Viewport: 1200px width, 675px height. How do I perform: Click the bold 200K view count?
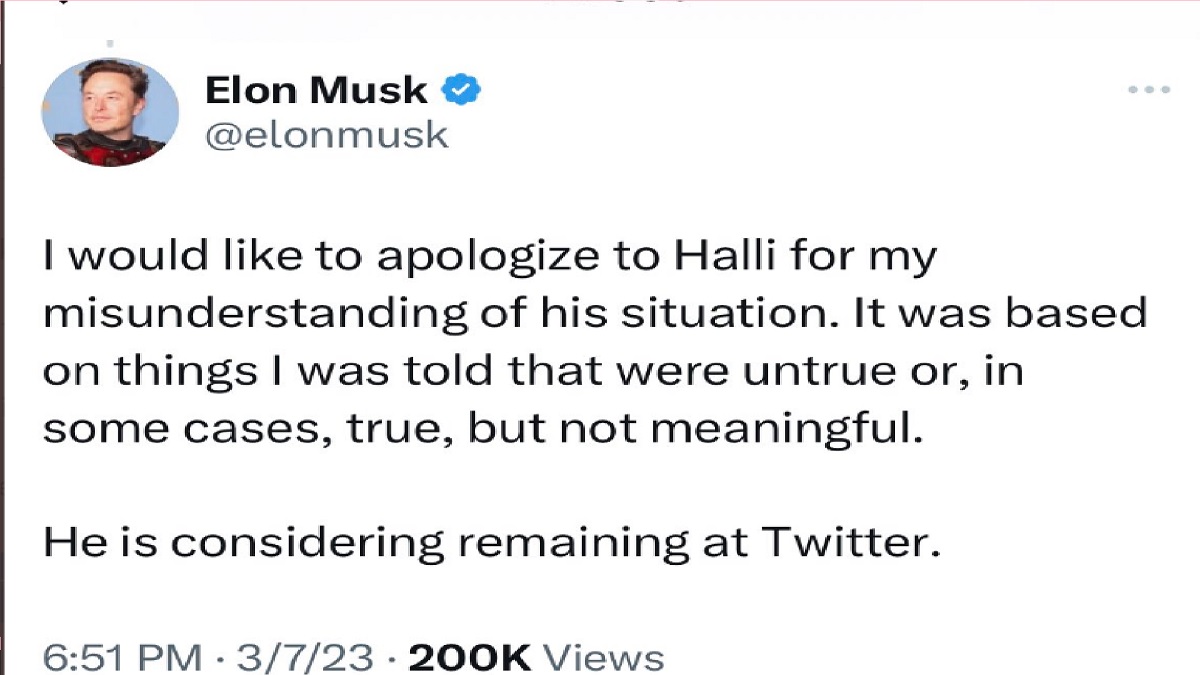pos(470,658)
